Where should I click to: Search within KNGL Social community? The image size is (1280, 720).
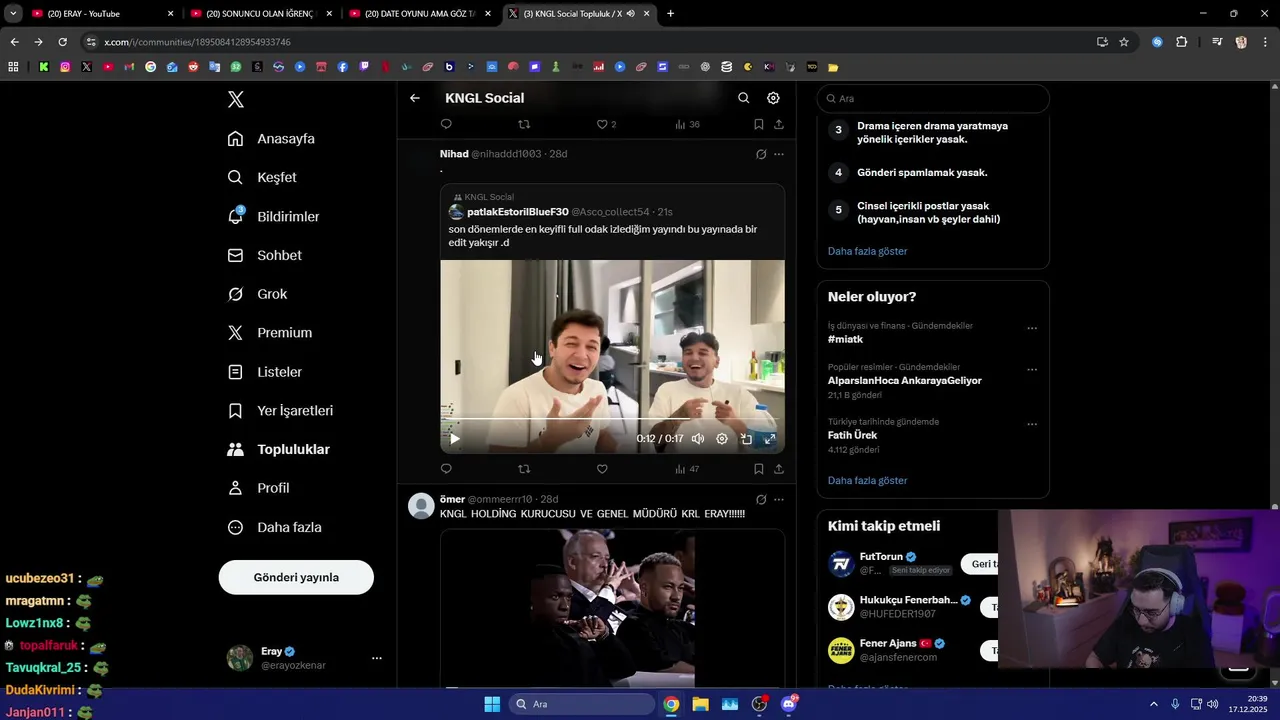coord(743,98)
